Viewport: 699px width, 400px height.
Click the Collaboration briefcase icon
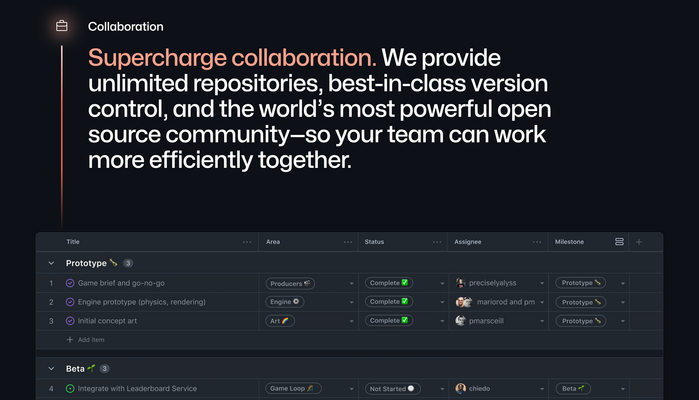[x=62, y=26]
